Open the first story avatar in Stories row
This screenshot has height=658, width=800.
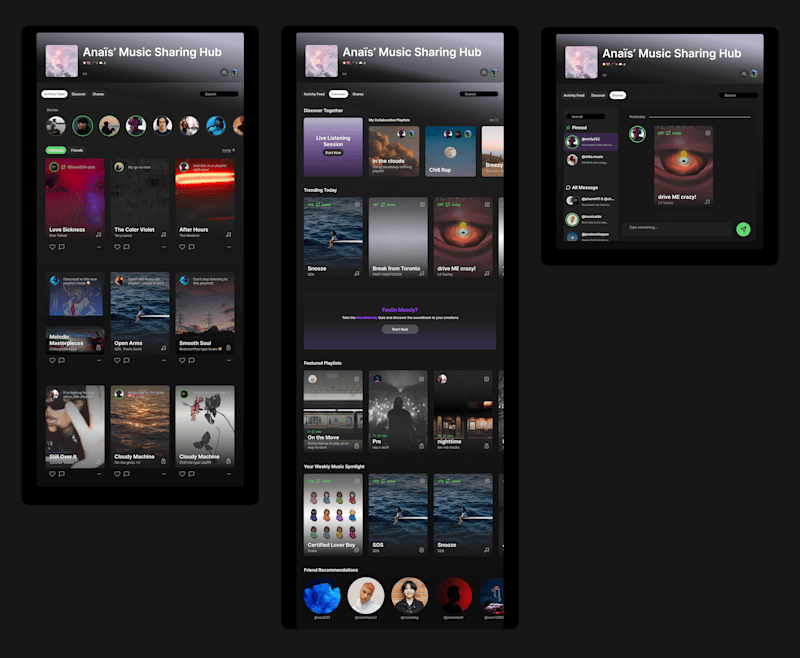click(x=56, y=125)
